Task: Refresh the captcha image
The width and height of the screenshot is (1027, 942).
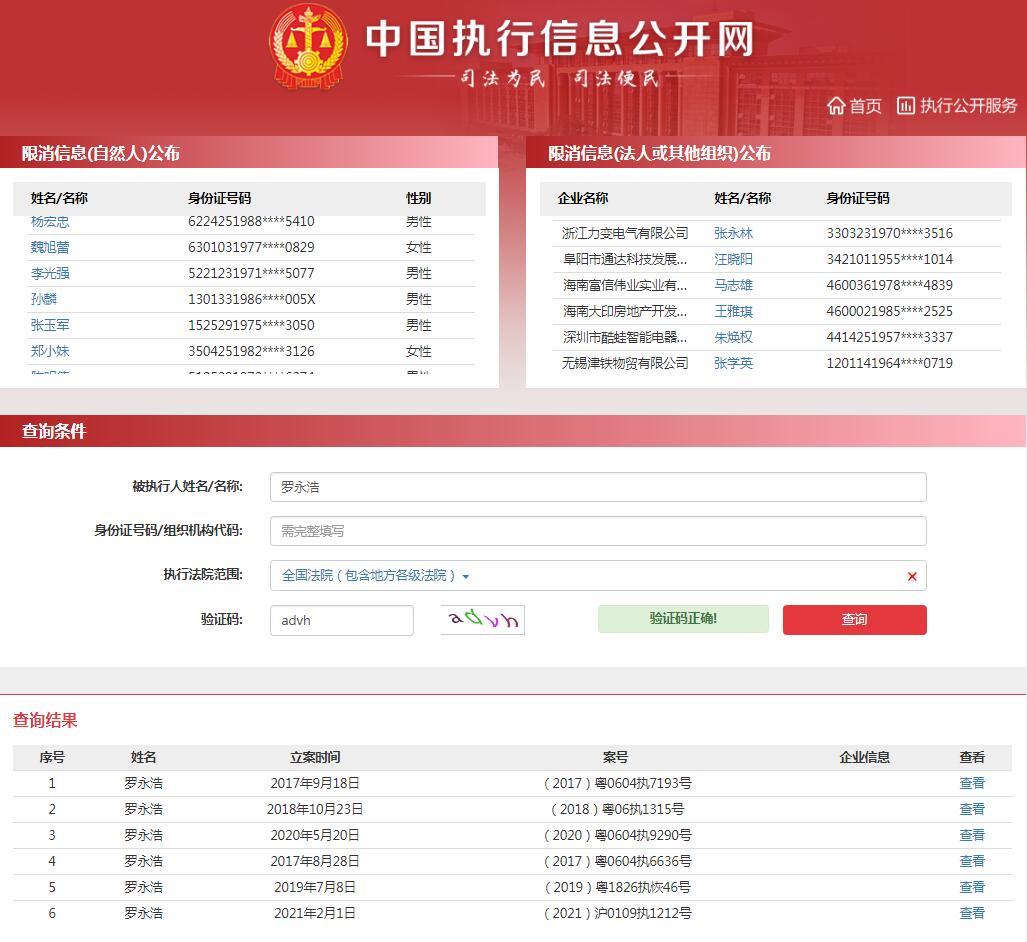Action: tap(483, 620)
